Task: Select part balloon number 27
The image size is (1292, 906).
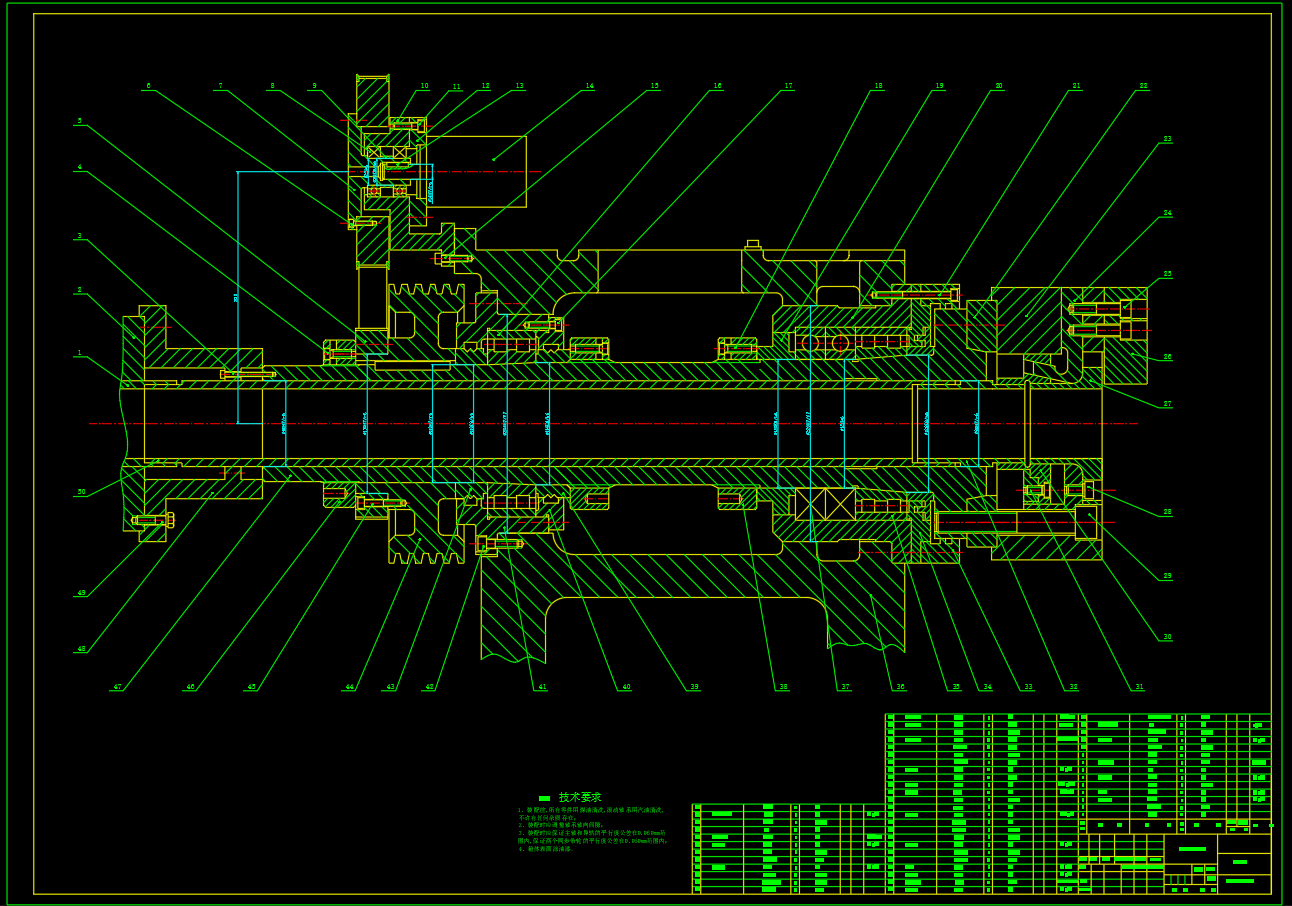Action: pos(1167,404)
